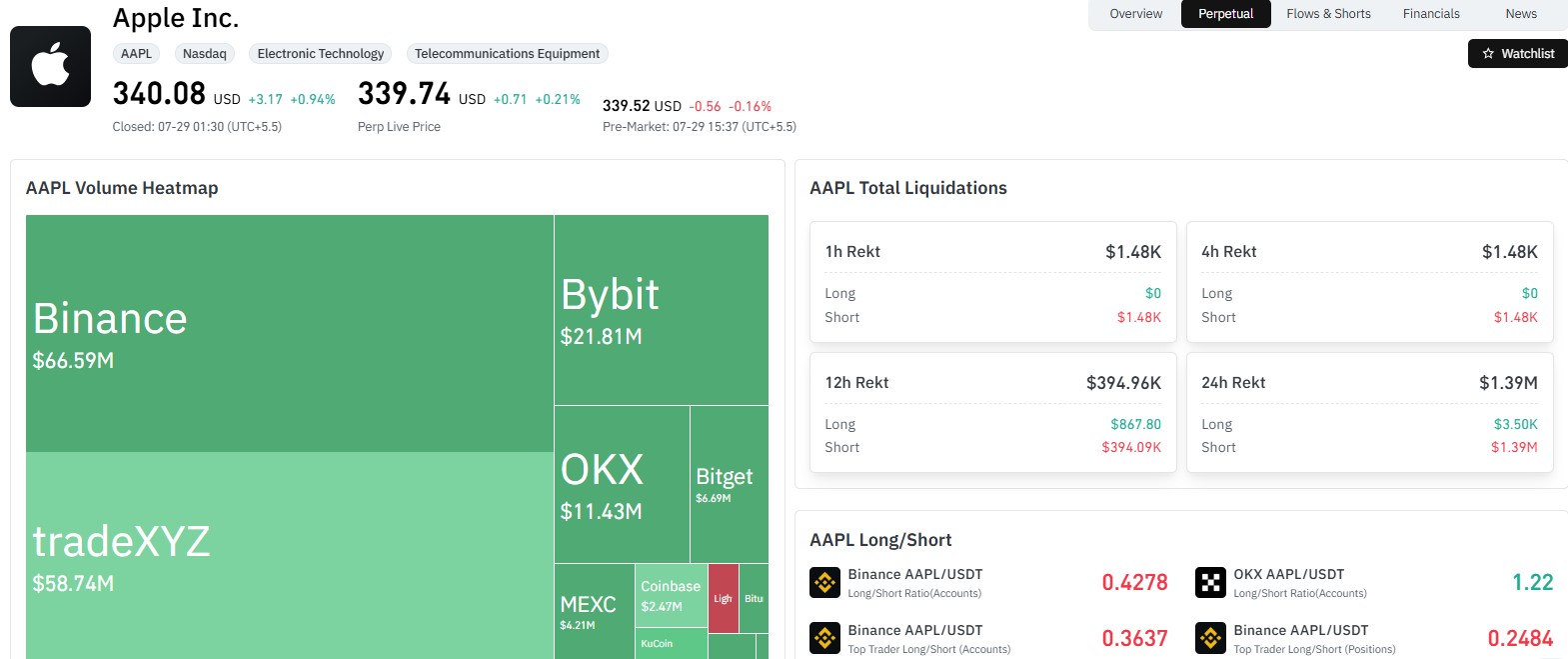The height and width of the screenshot is (659, 1568).
Task: Click the 0.4278 long/short ratio
Action: tap(1134, 582)
